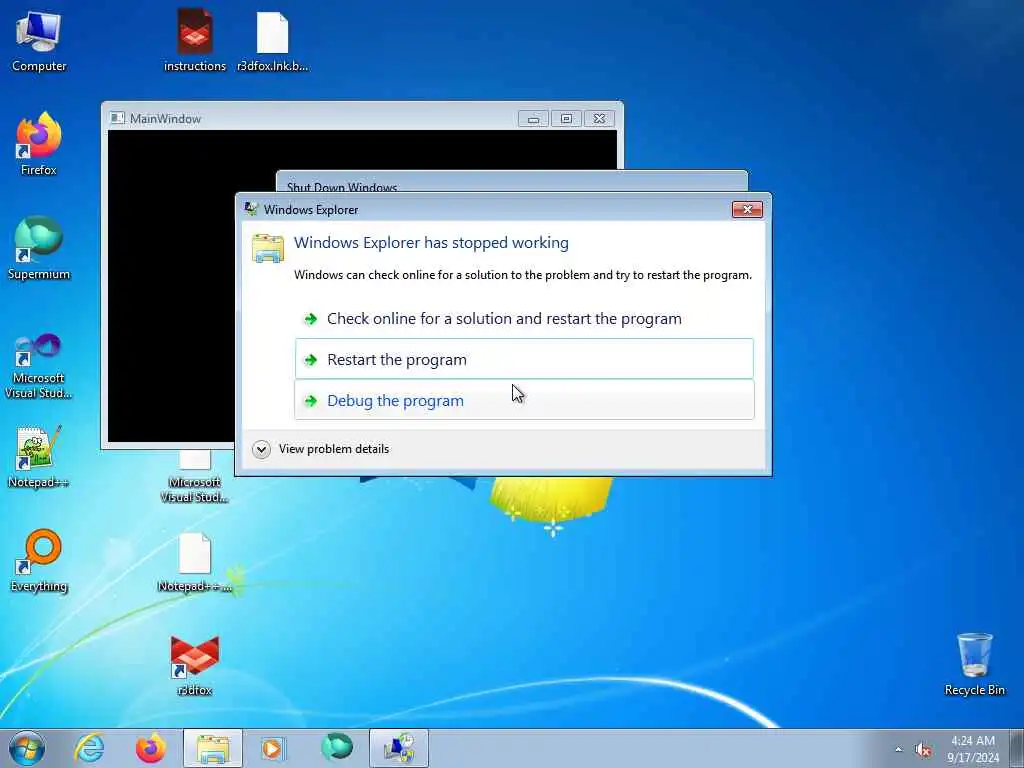Show hidden system tray icons
Screen dimensions: 1024x768
pyautogui.click(x=899, y=750)
